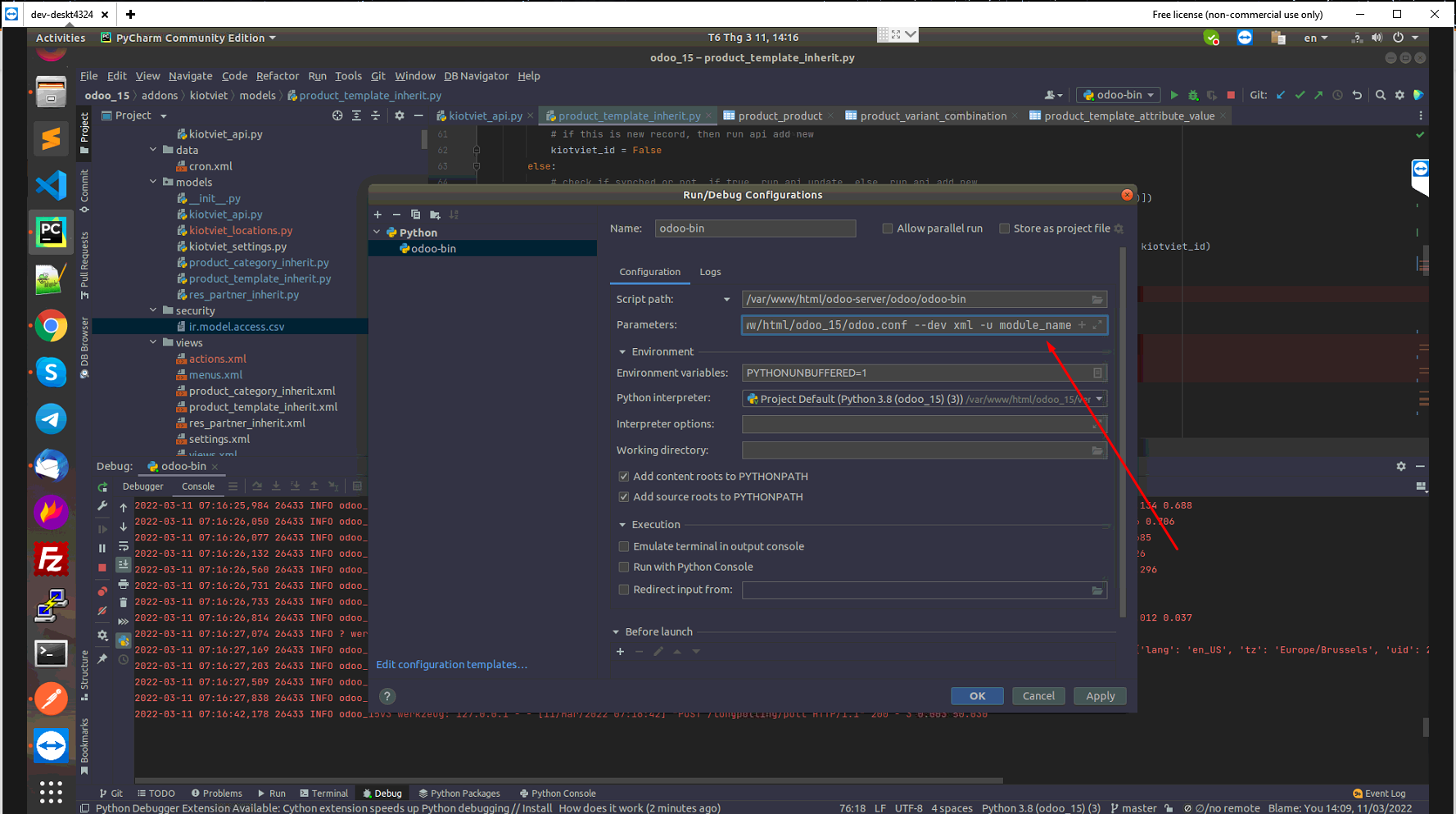Viewport: 1456px width, 814px height.
Task: Enable Store as project file
Action: pyautogui.click(x=1005, y=228)
